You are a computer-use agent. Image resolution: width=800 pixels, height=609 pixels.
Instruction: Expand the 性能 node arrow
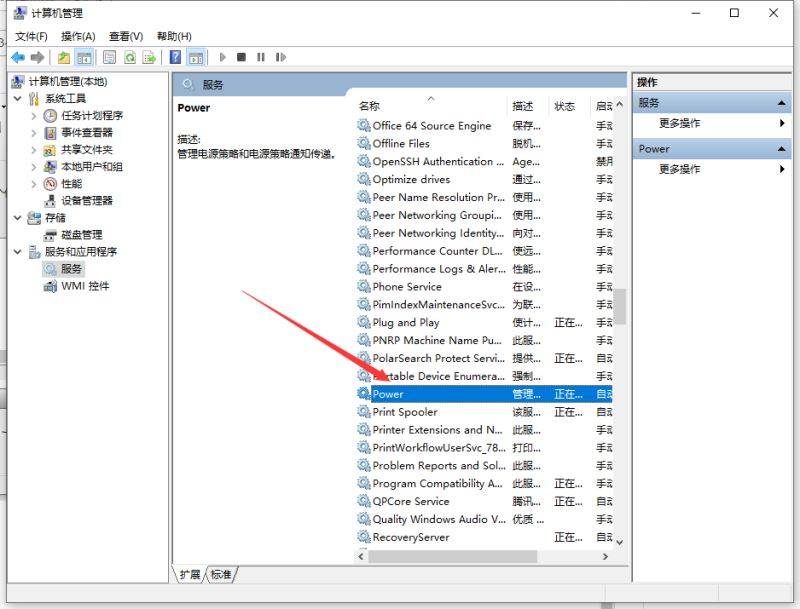pyautogui.click(x=34, y=184)
